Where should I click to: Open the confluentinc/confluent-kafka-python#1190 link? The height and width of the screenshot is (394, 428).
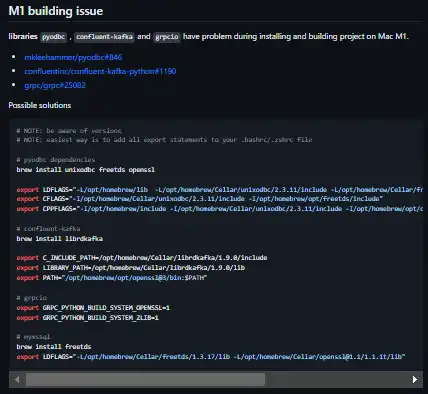[x=100, y=71]
